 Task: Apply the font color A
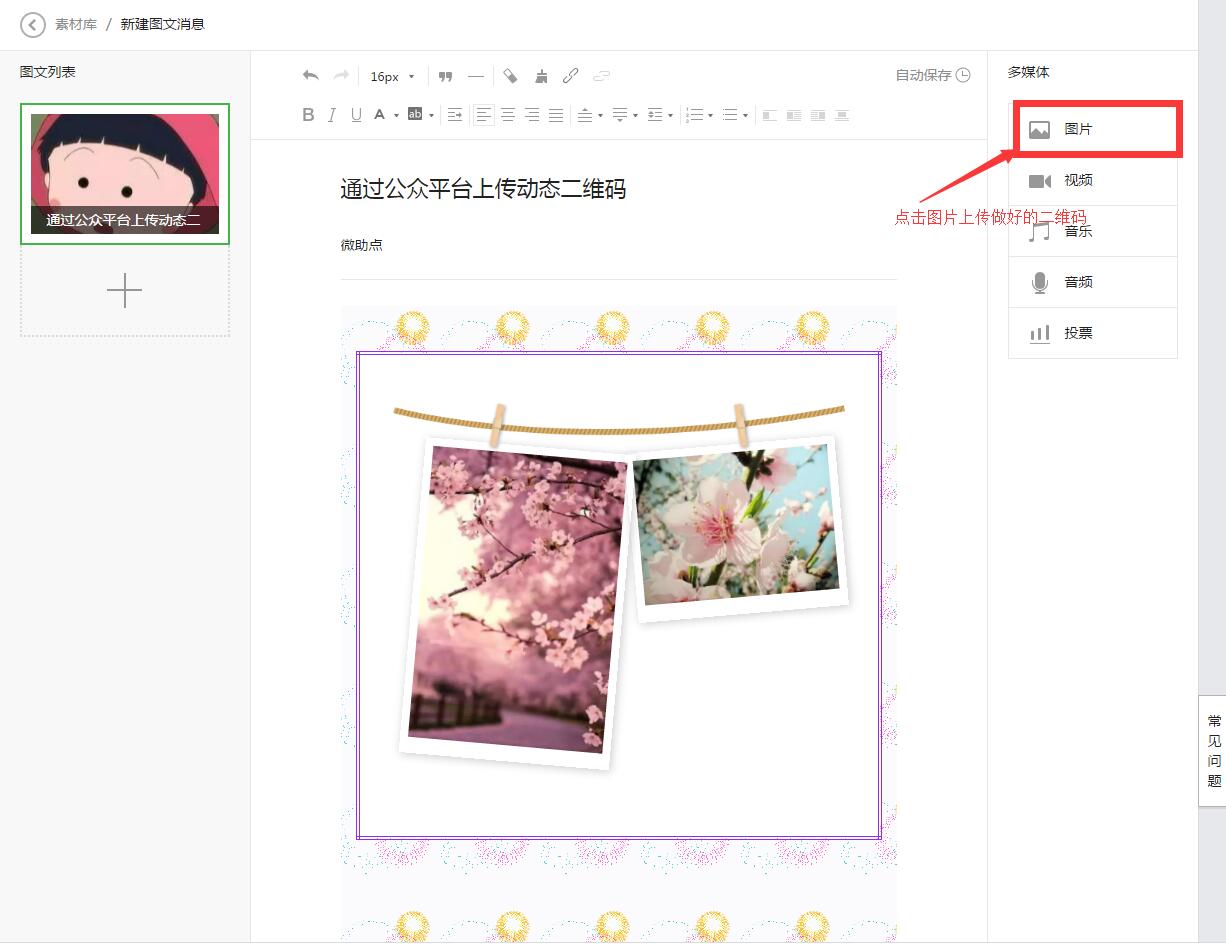(380, 115)
